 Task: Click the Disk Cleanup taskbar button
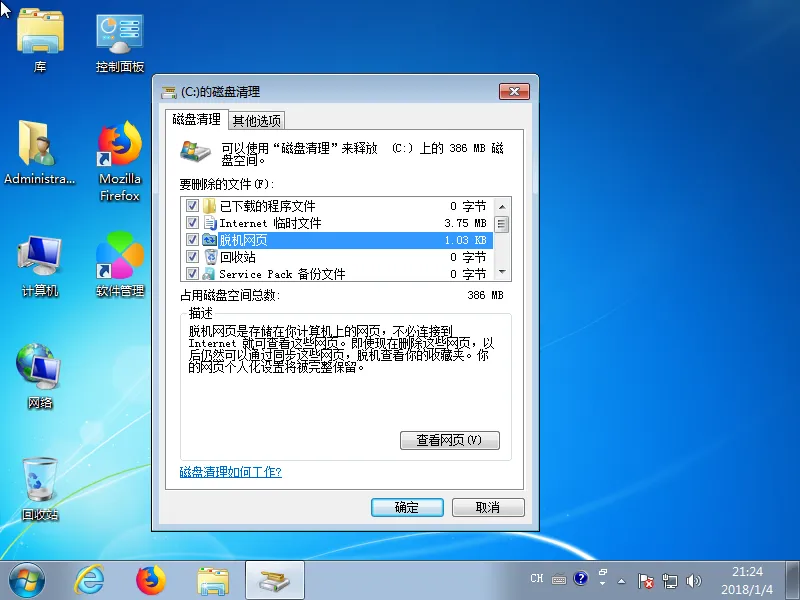coord(274,581)
